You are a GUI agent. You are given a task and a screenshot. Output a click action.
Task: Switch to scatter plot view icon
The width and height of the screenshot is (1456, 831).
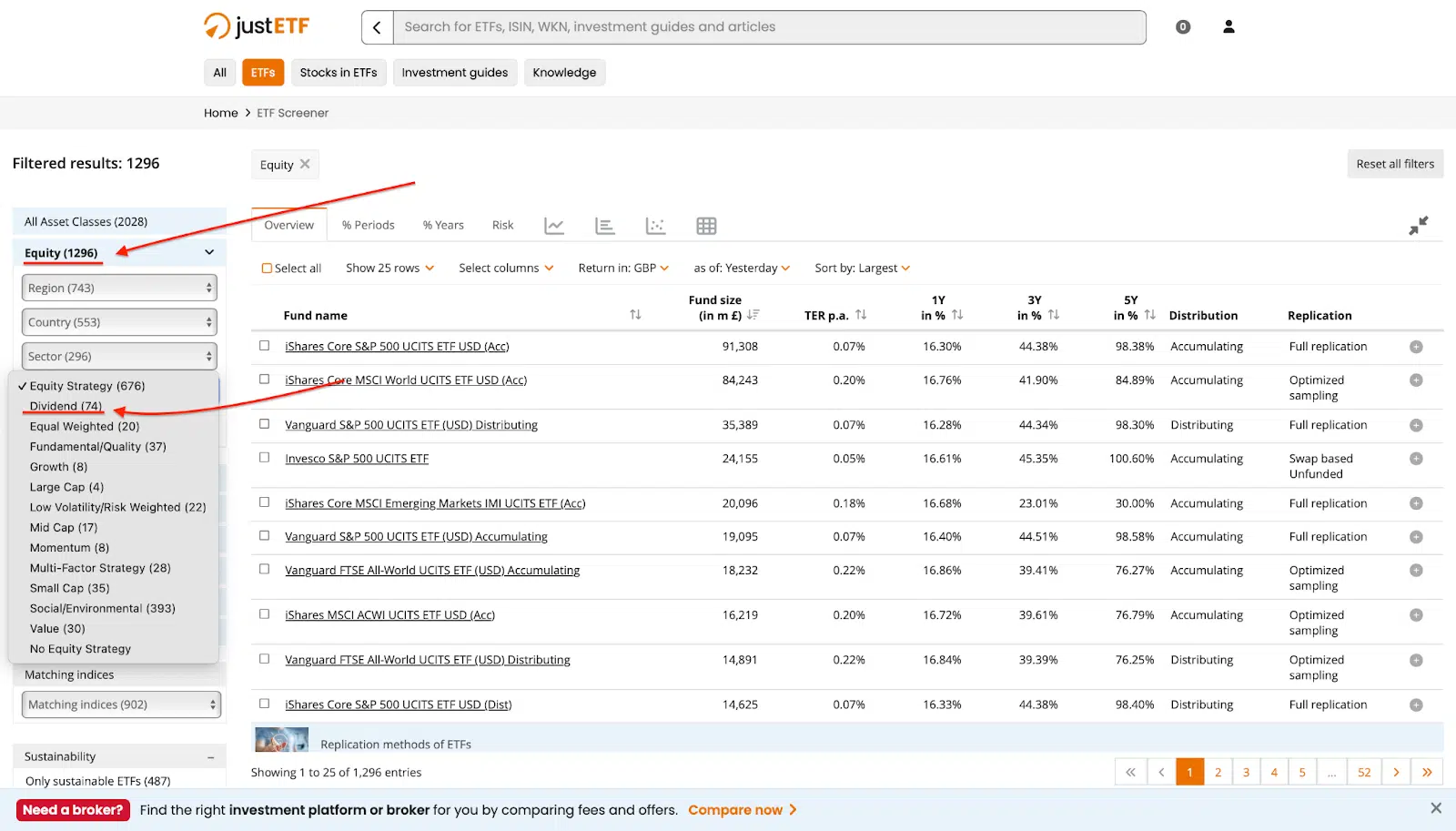point(655,226)
